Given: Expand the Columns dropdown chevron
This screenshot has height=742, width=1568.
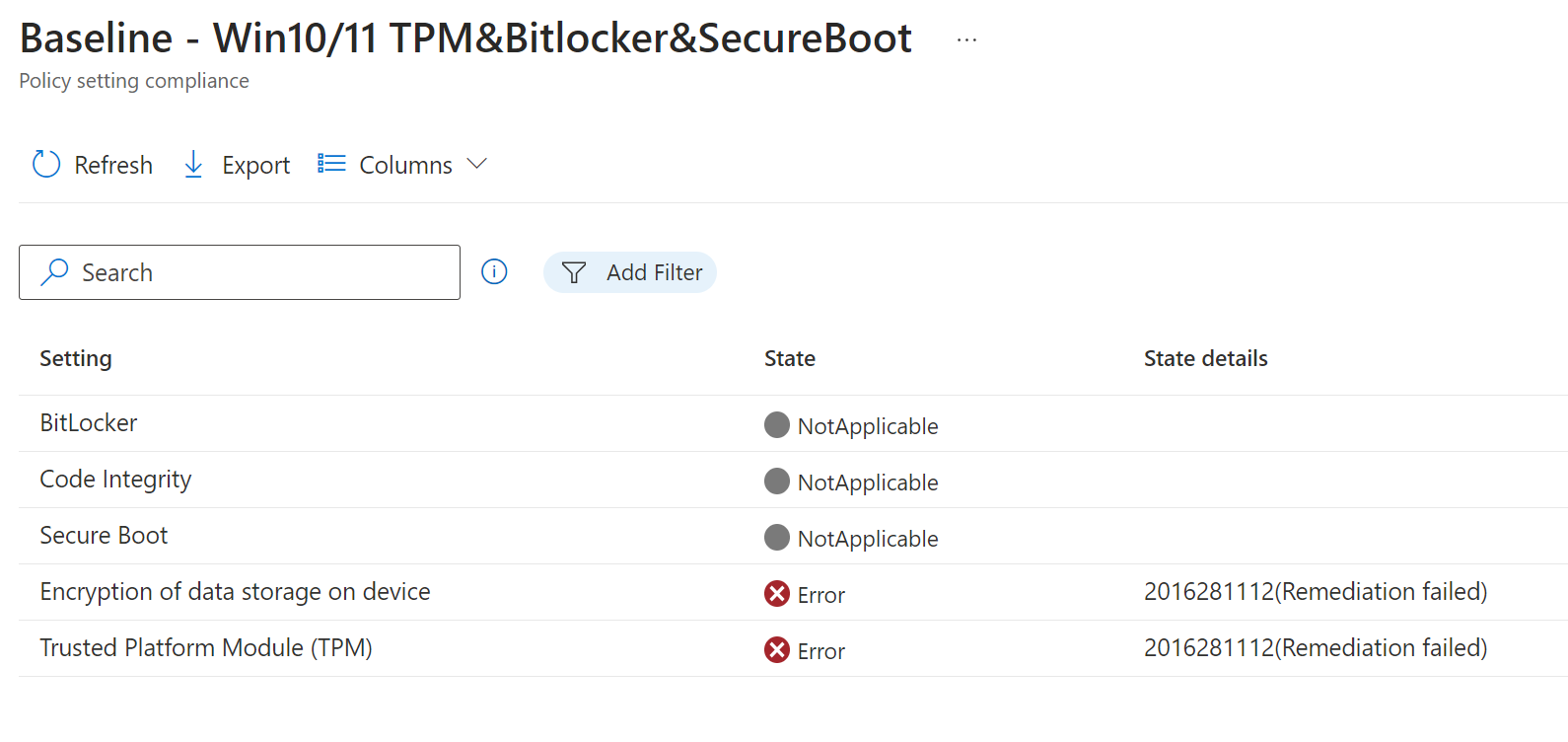Looking at the screenshot, I should [x=477, y=164].
